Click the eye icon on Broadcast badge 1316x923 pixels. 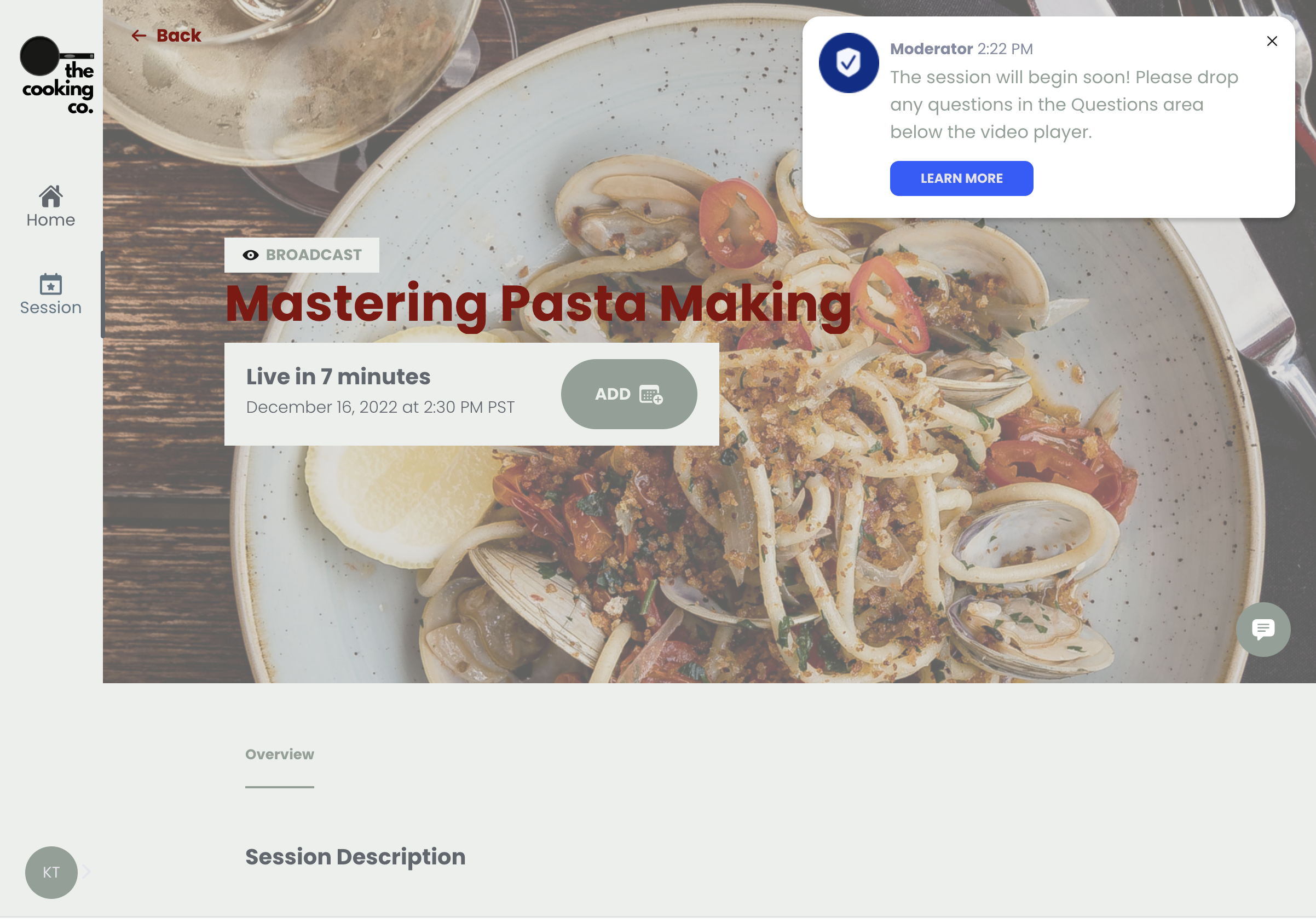coord(251,256)
